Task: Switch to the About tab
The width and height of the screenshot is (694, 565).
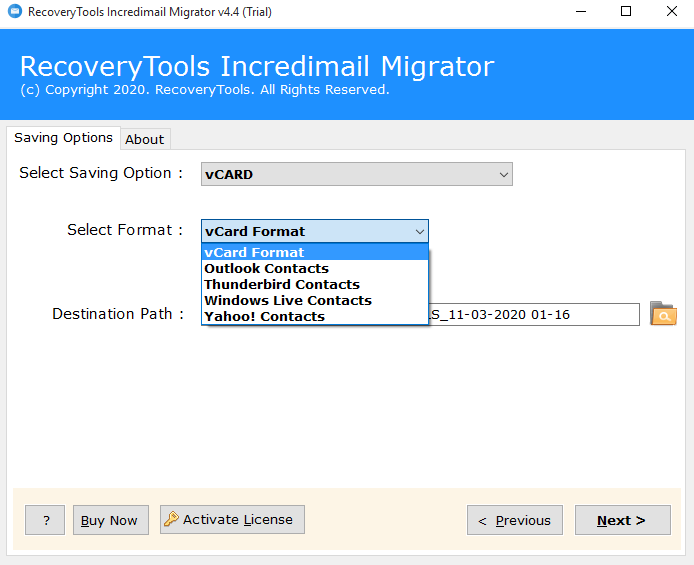Action: 145,139
